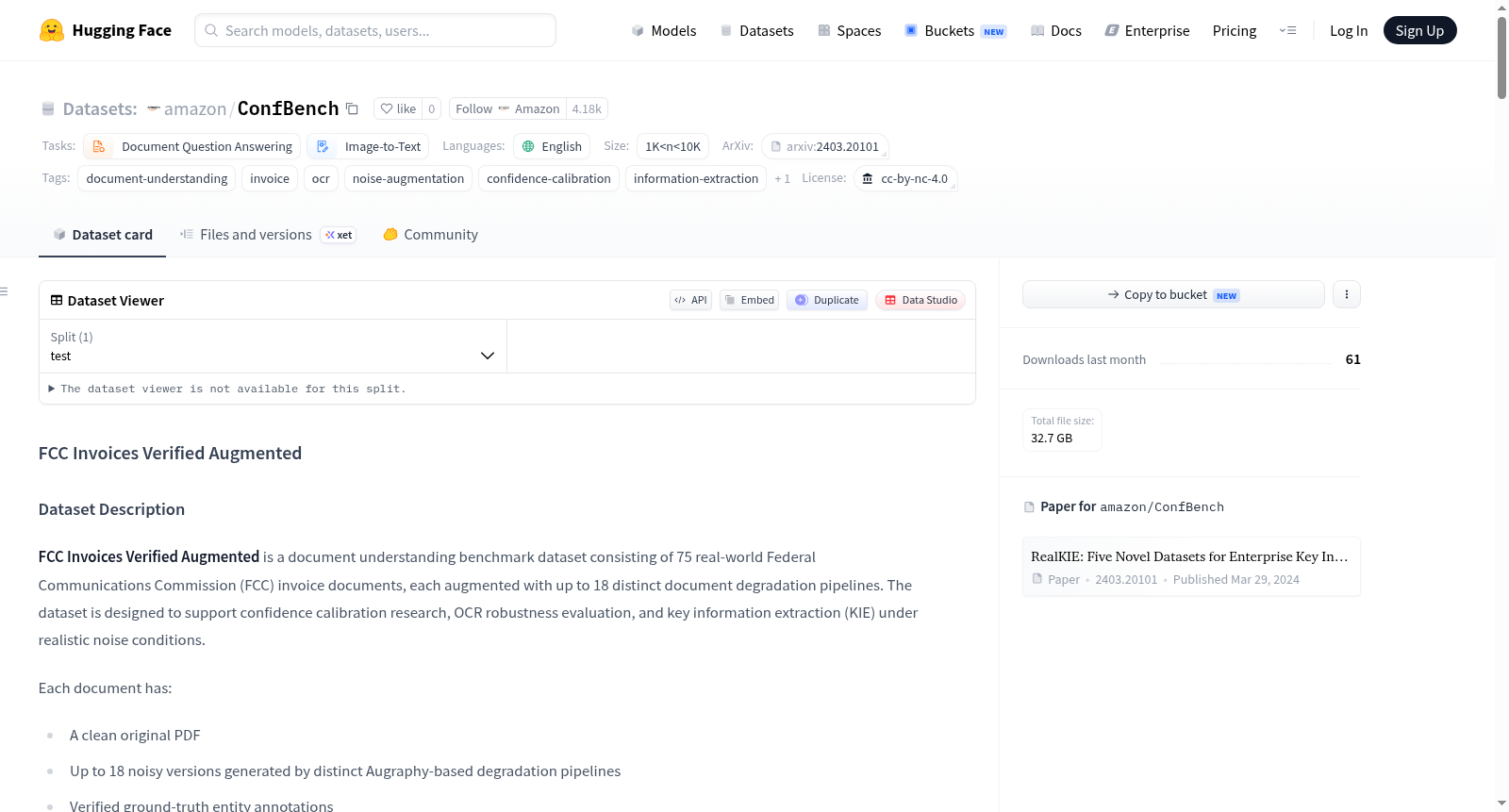1509x812 pixels.
Task: Click the confidence-calibration tag
Action: coord(549,178)
